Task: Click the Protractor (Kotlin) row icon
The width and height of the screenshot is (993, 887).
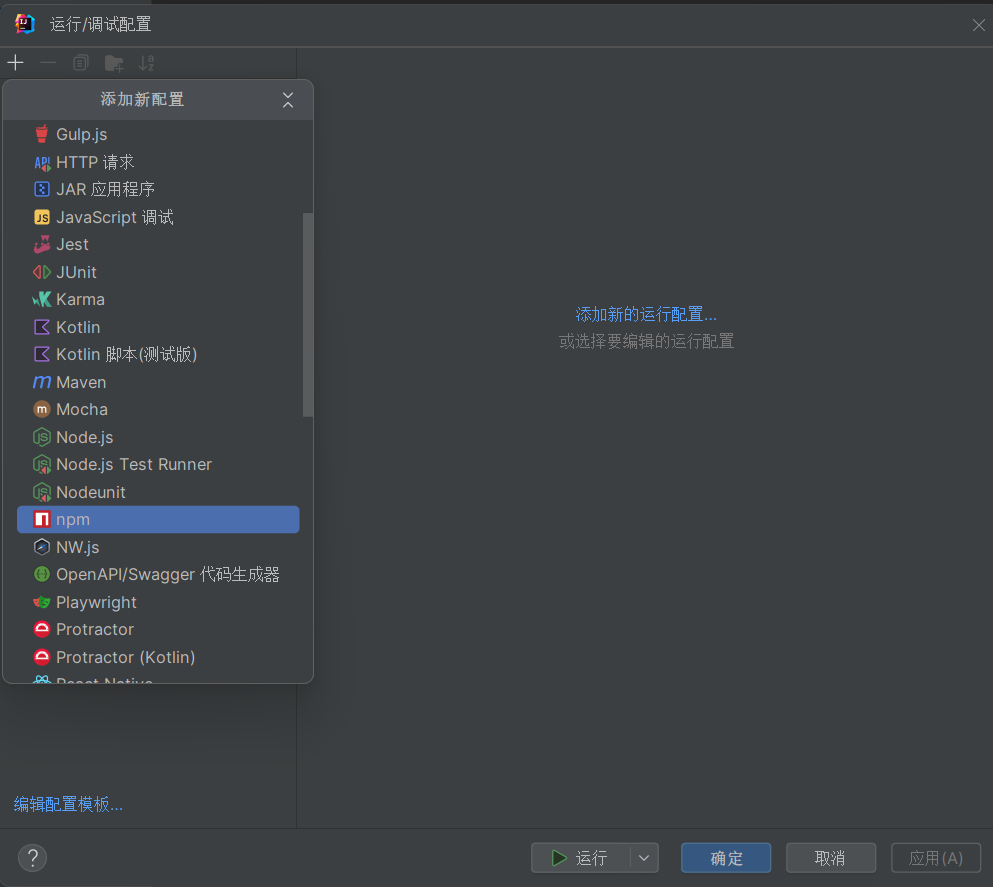Action: click(x=42, y=657)
